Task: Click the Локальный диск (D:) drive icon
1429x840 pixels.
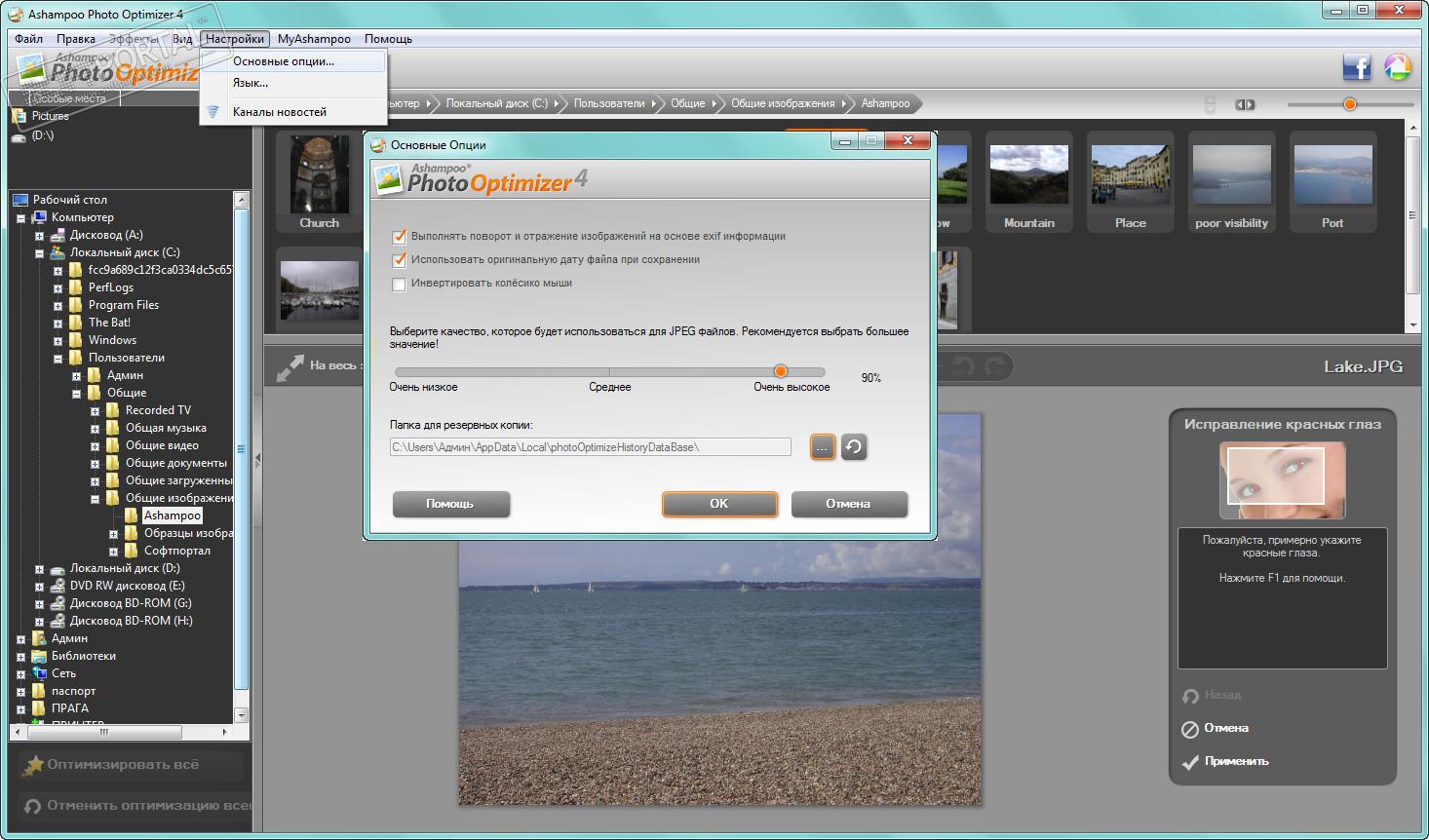Action: click(58, 568)
